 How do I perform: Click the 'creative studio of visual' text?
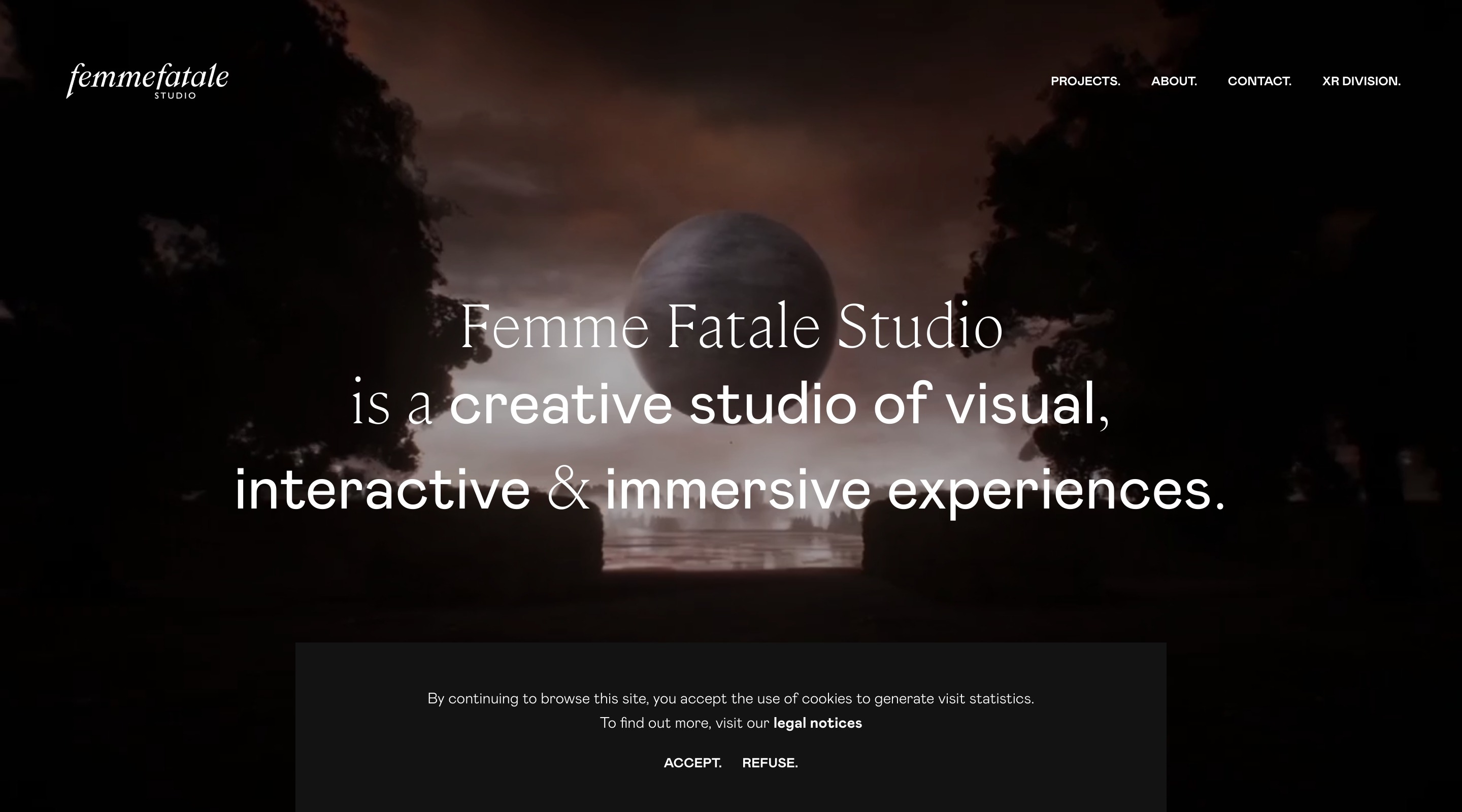pos(772,405)
